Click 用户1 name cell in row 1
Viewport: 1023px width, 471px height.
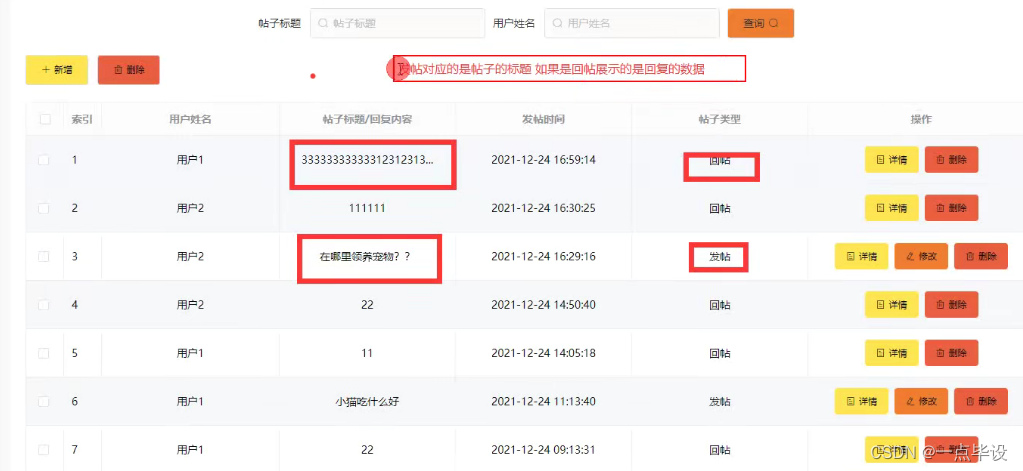(x=190, y=160)
